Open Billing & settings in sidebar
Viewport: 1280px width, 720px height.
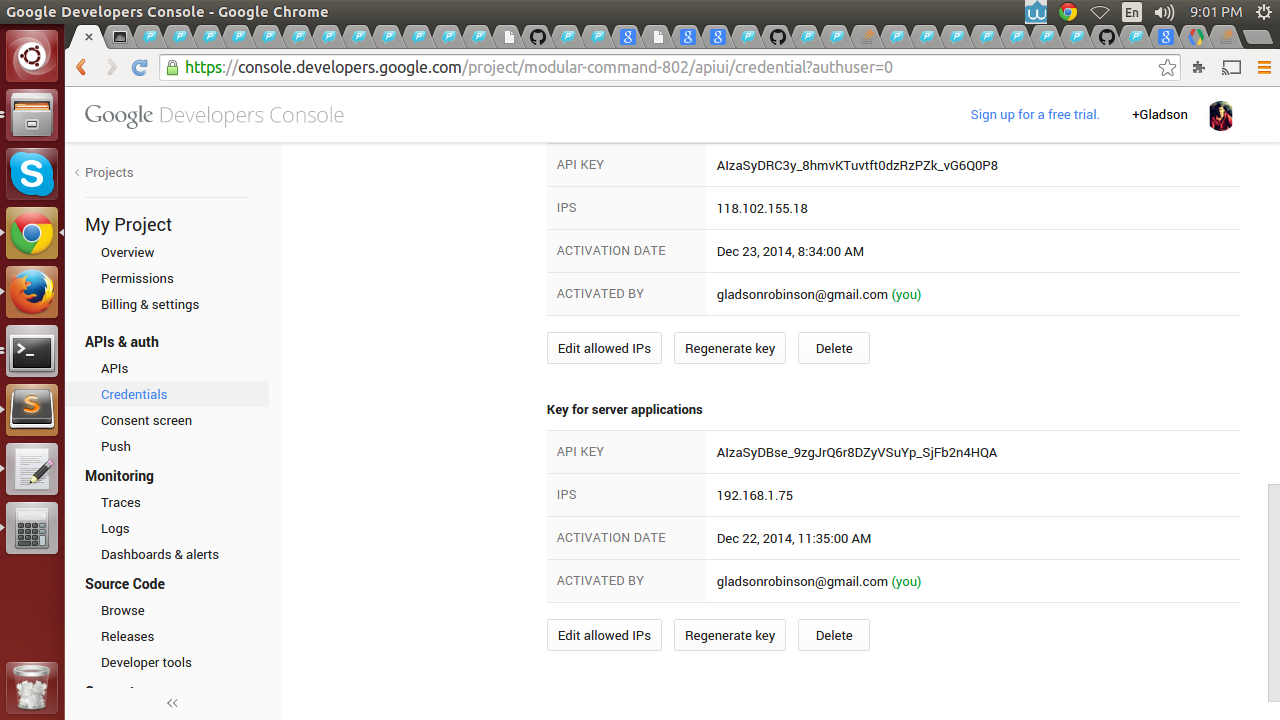coord(150,304)
